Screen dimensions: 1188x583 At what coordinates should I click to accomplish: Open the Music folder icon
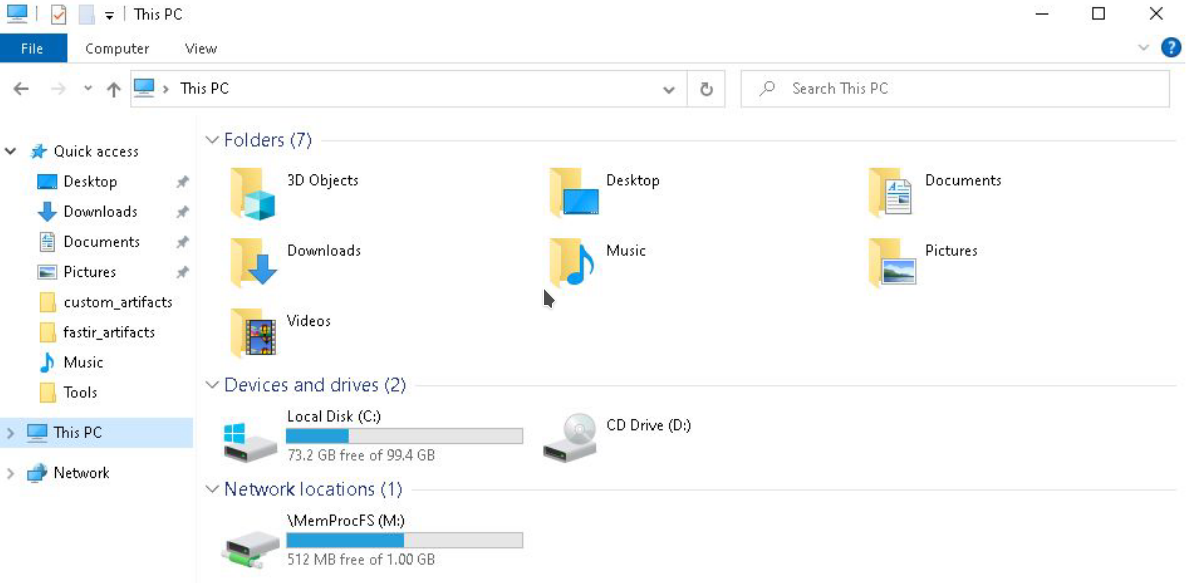(571, 263)
